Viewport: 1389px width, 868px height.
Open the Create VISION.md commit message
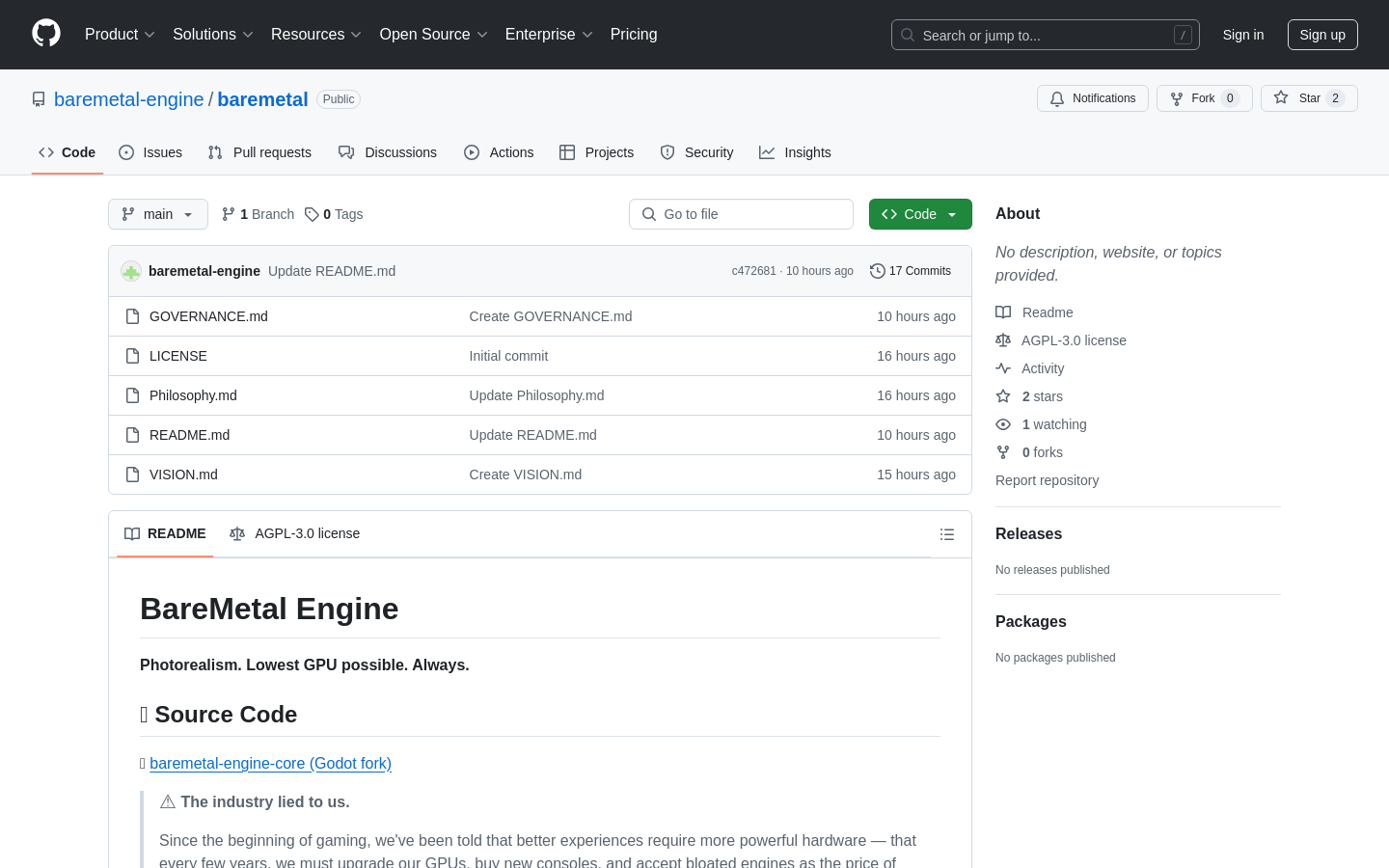[526, 475]
